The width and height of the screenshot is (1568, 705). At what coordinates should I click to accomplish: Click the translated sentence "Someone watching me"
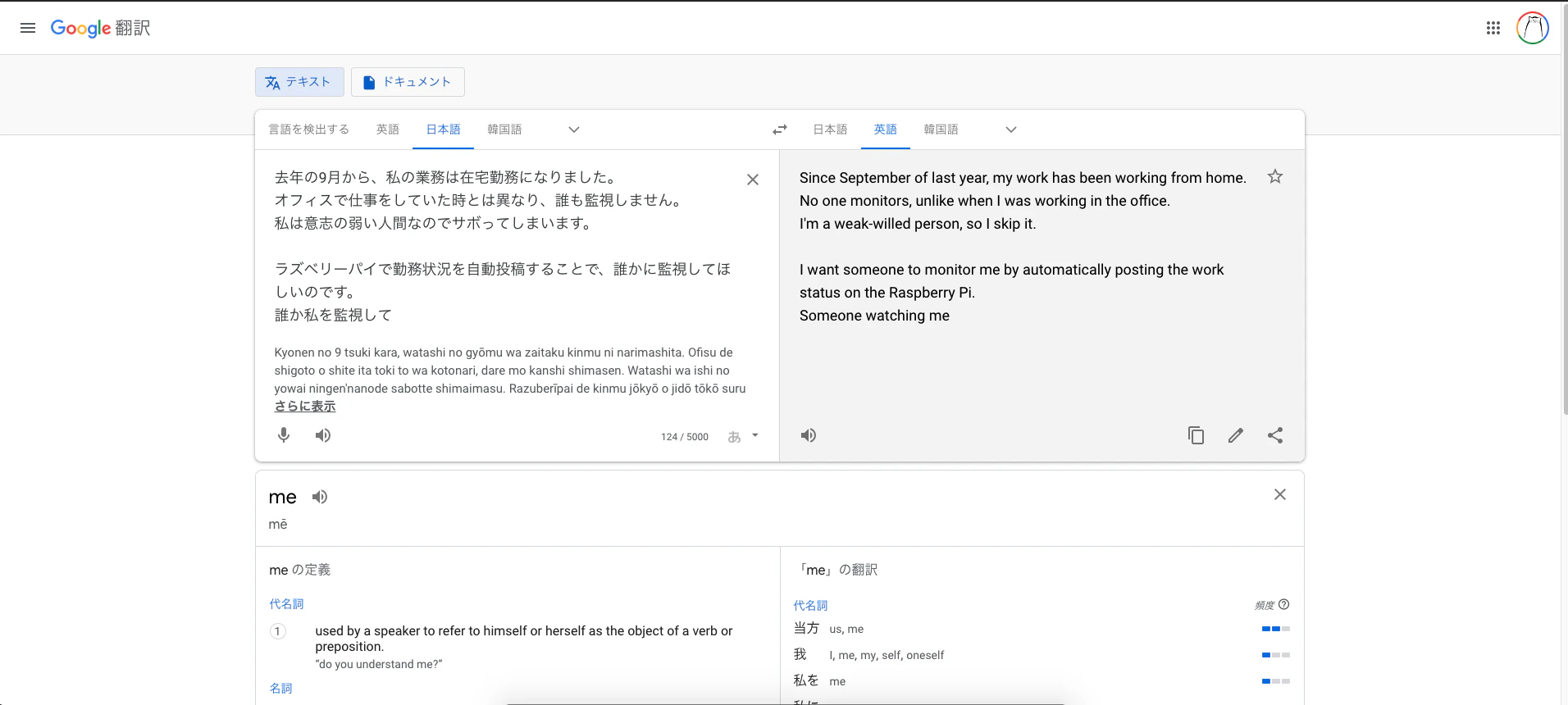click(874, 316)
